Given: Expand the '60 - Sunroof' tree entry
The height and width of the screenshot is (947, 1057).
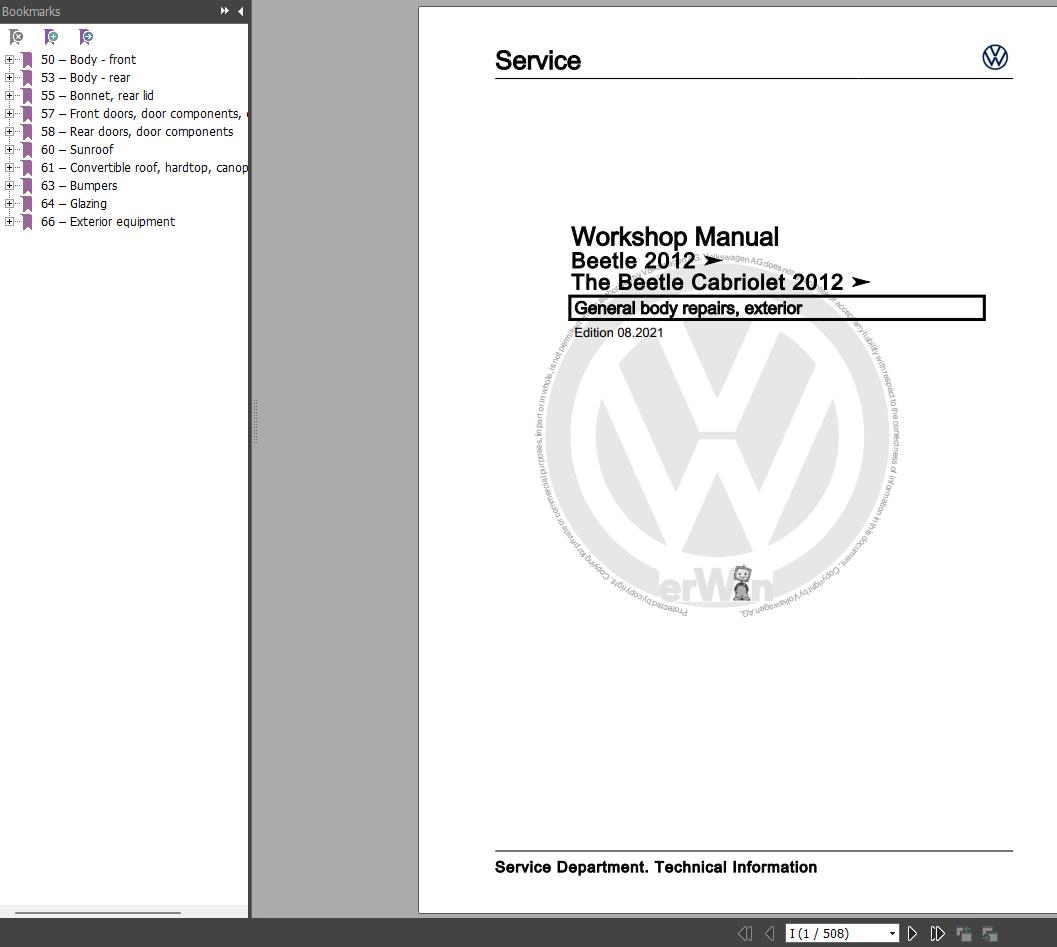Looking at the screenshot, I should click(9, 149).
